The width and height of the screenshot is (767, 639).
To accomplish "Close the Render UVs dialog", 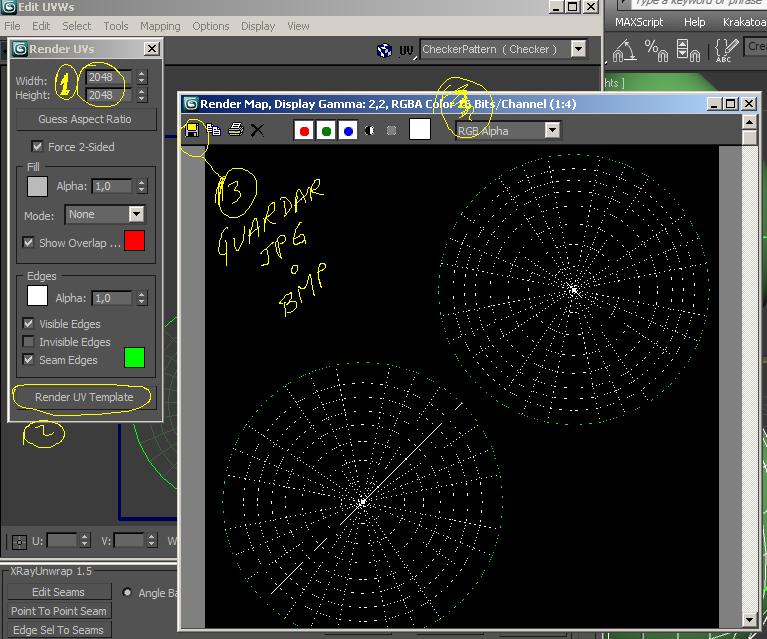I will tap(152, 48).
